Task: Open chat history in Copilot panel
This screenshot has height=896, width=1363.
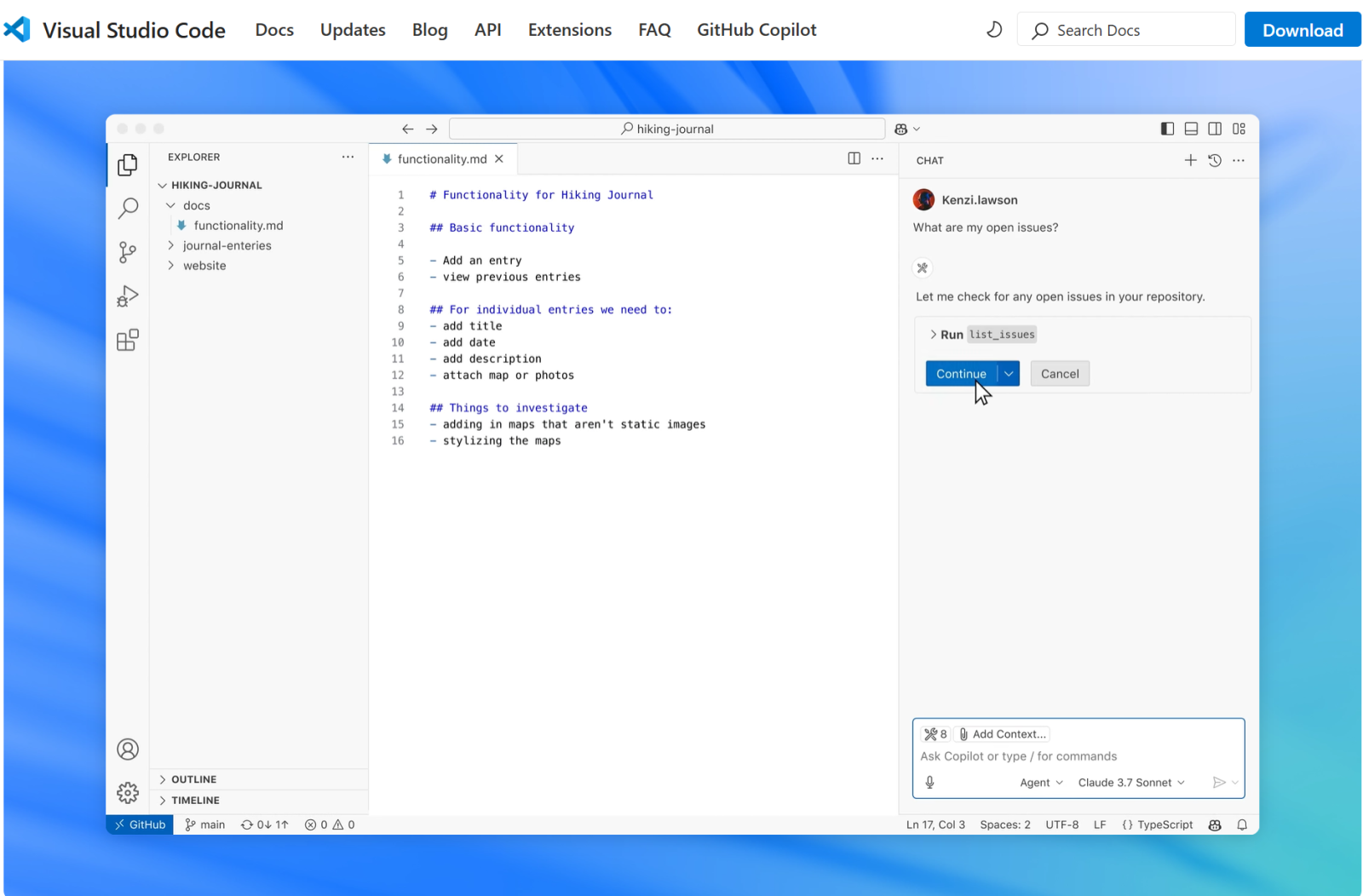Action: tap(1214, 160)
